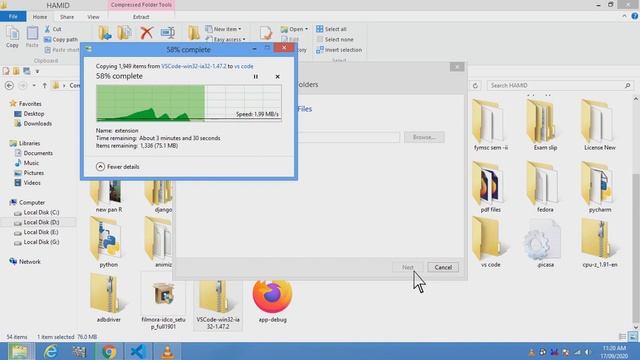The image size is (640, 360).
Task: Click Browse in the extract wizard
Action: [424, 137]
